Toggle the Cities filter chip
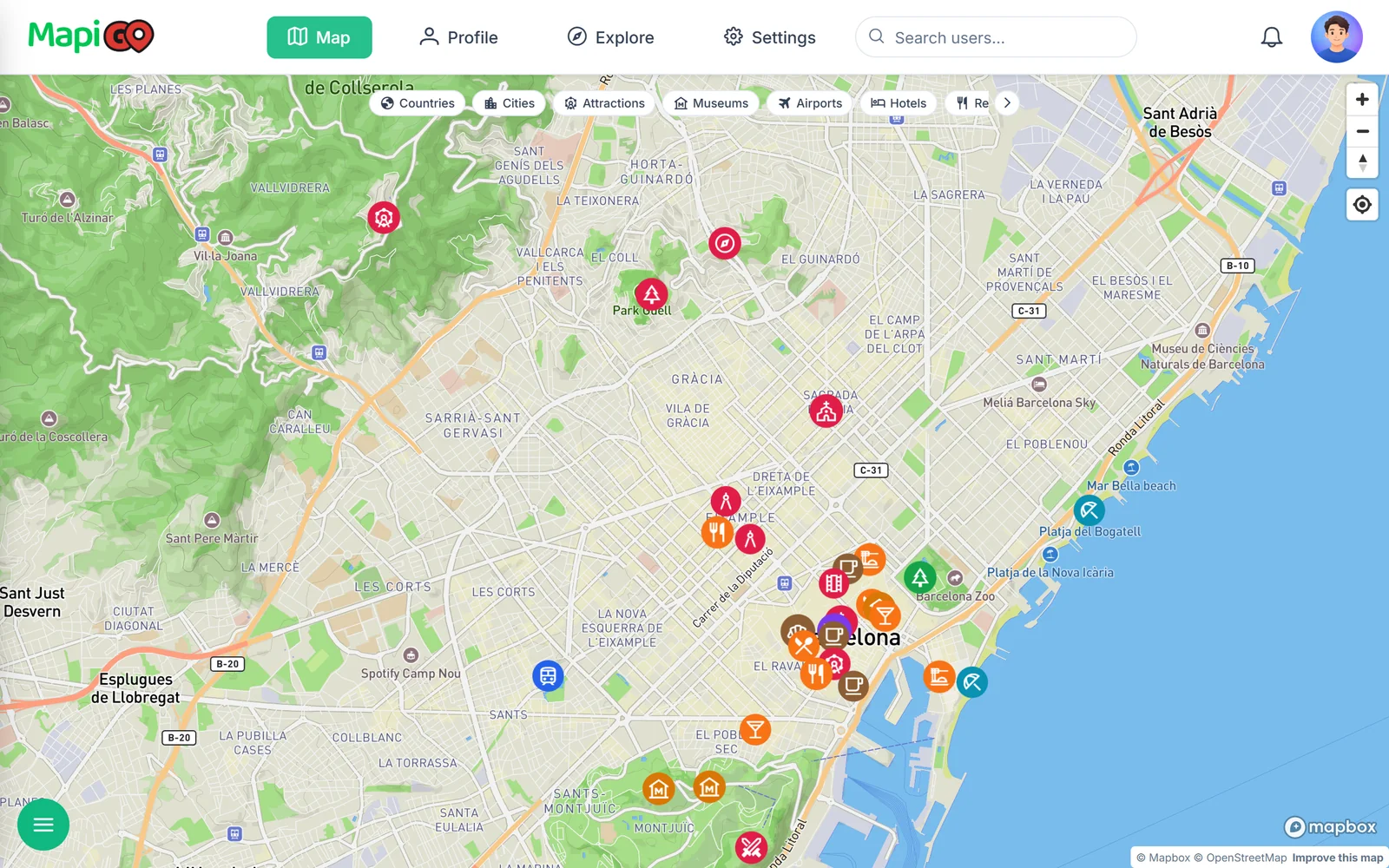The height and width of the screenshot is (868, 1389). (x=510, y=103)
